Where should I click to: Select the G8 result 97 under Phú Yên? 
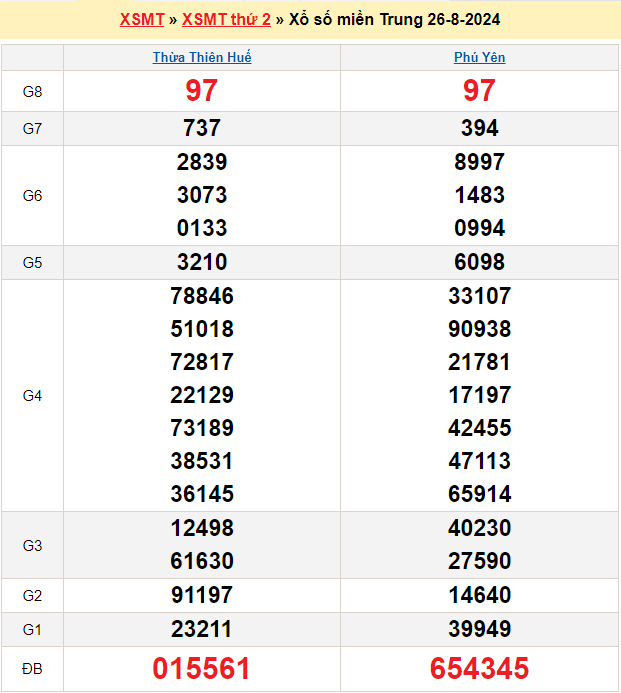click(480, 91)
